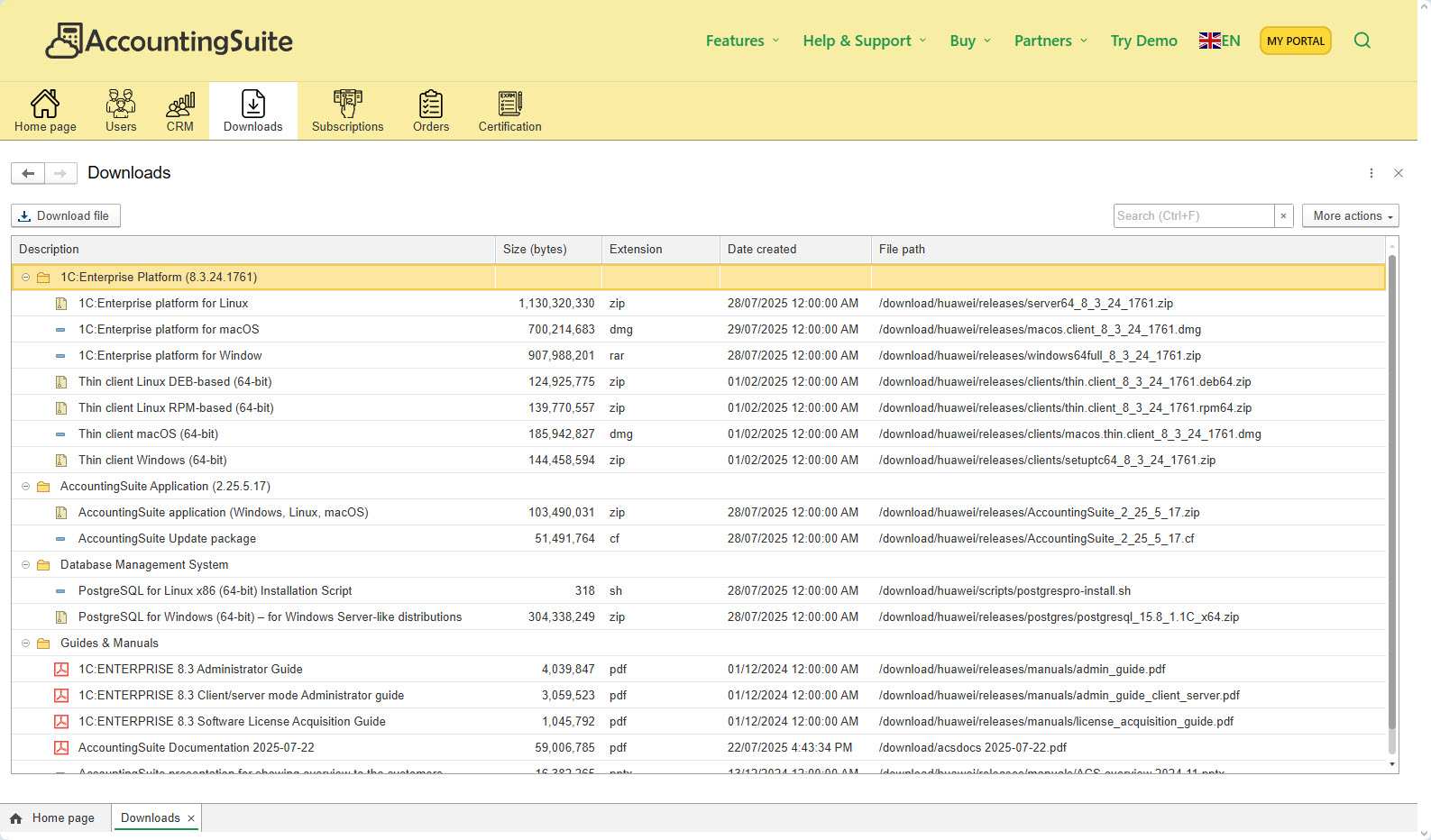This screenshot has width=1431, height=840.
Task: Click file icon of Thin client macOS (64-bit)
Action: click(60, 434)
